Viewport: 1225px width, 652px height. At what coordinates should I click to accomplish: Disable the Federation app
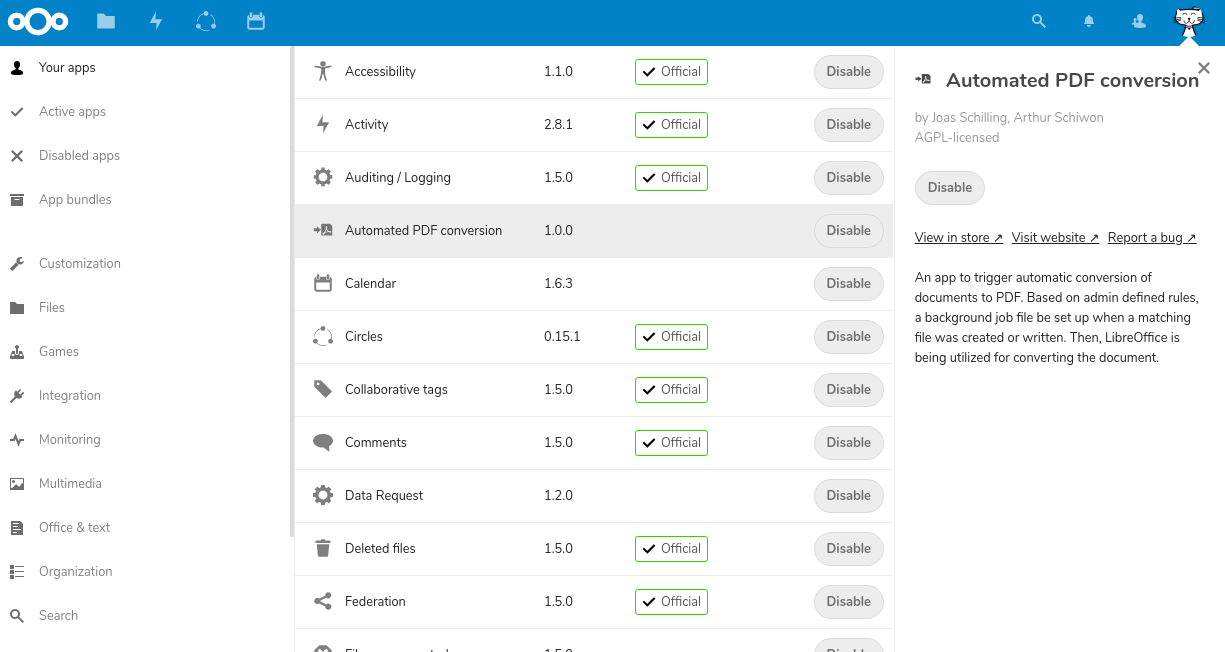pyautogui.click(x=849, y=601)
